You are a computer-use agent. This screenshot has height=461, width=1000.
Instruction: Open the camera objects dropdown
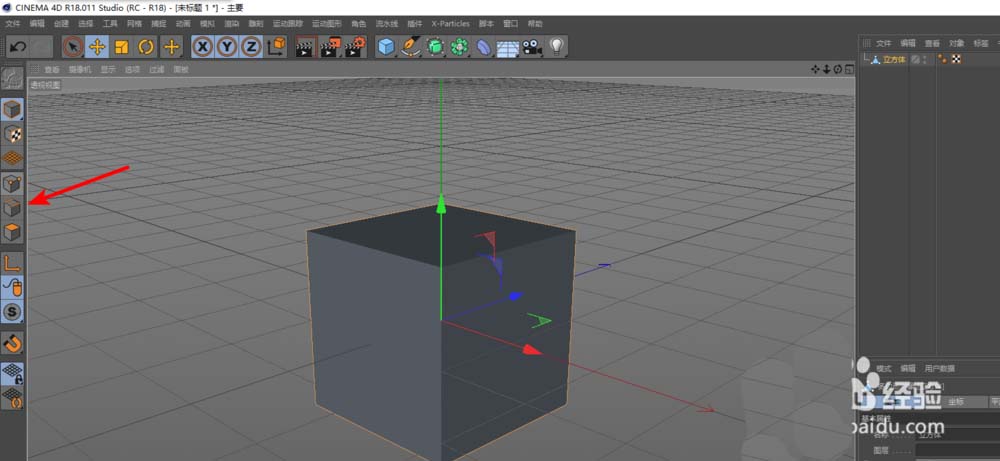(x=532, y=46)
